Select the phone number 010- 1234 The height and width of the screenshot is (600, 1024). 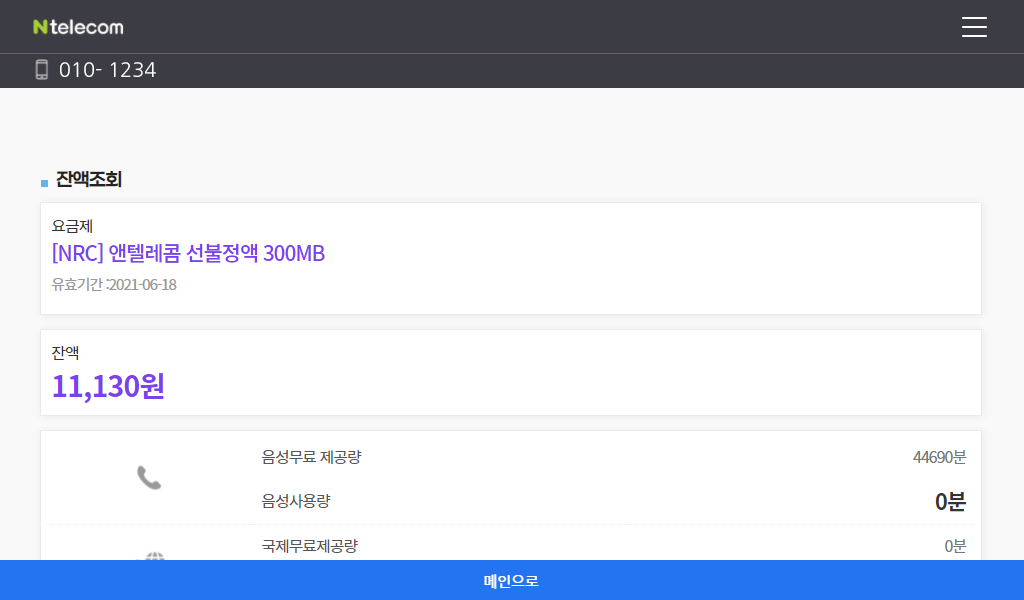pyautogui.click(x=108, y=70)
